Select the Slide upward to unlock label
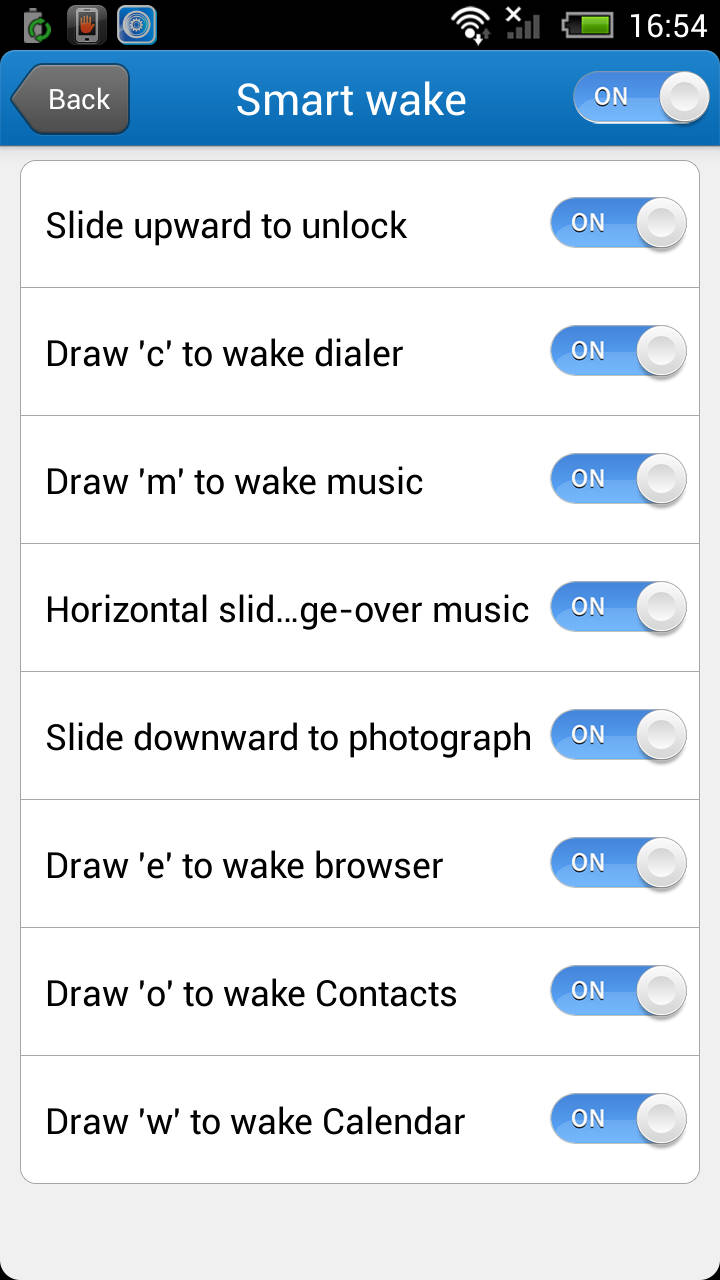 tap(226, 226)
